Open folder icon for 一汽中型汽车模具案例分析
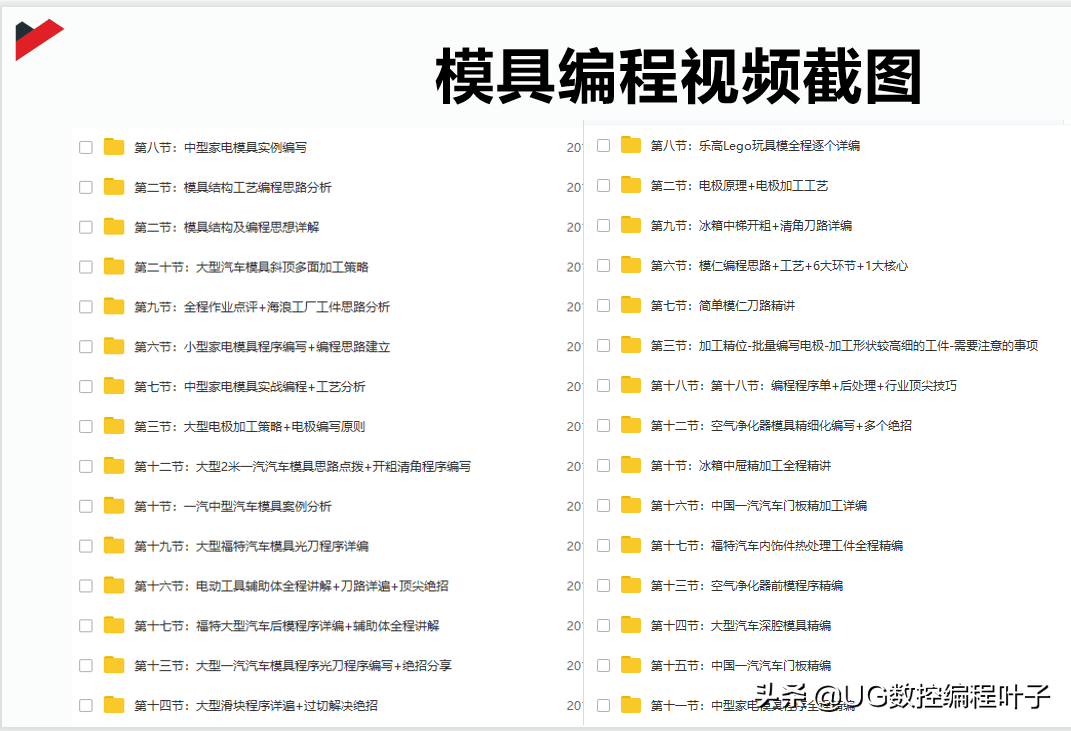1071x731 pixels. pos(113,506)
